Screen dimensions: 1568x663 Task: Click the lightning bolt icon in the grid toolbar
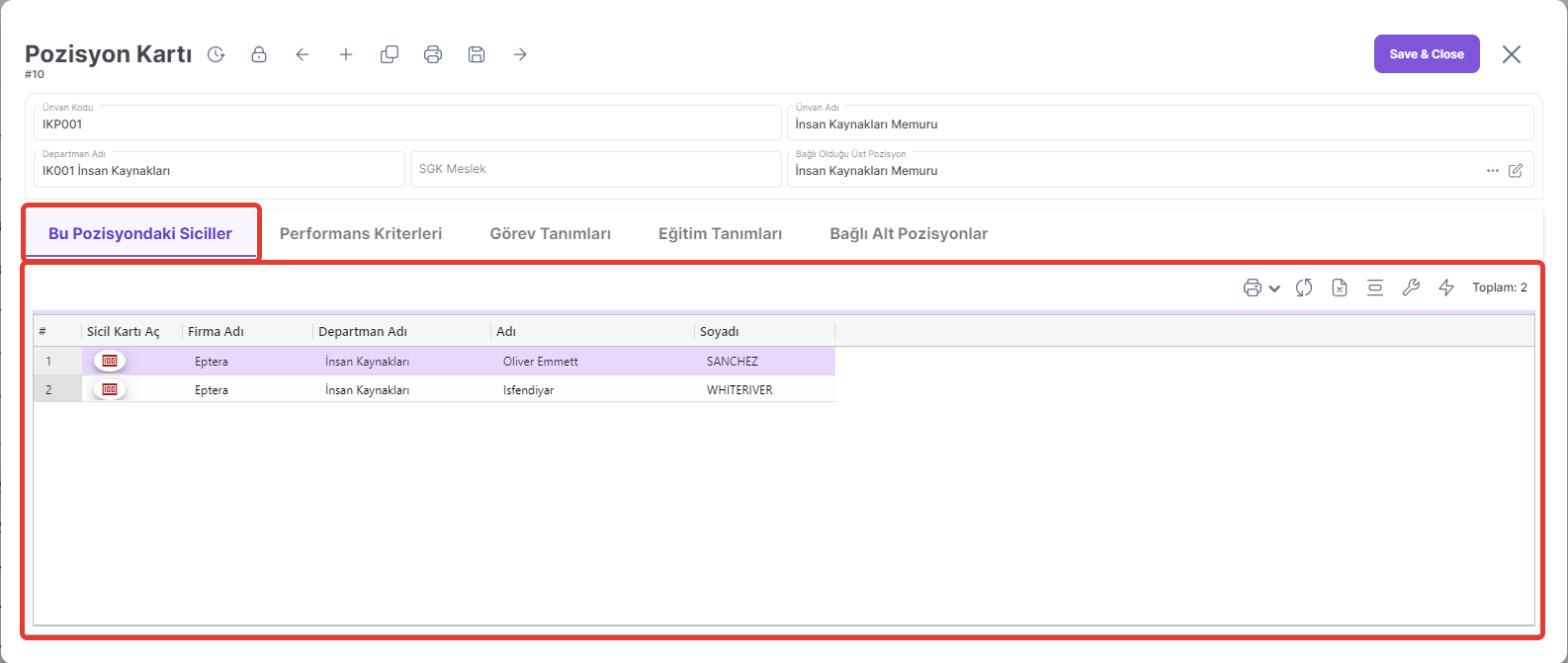1446,288
